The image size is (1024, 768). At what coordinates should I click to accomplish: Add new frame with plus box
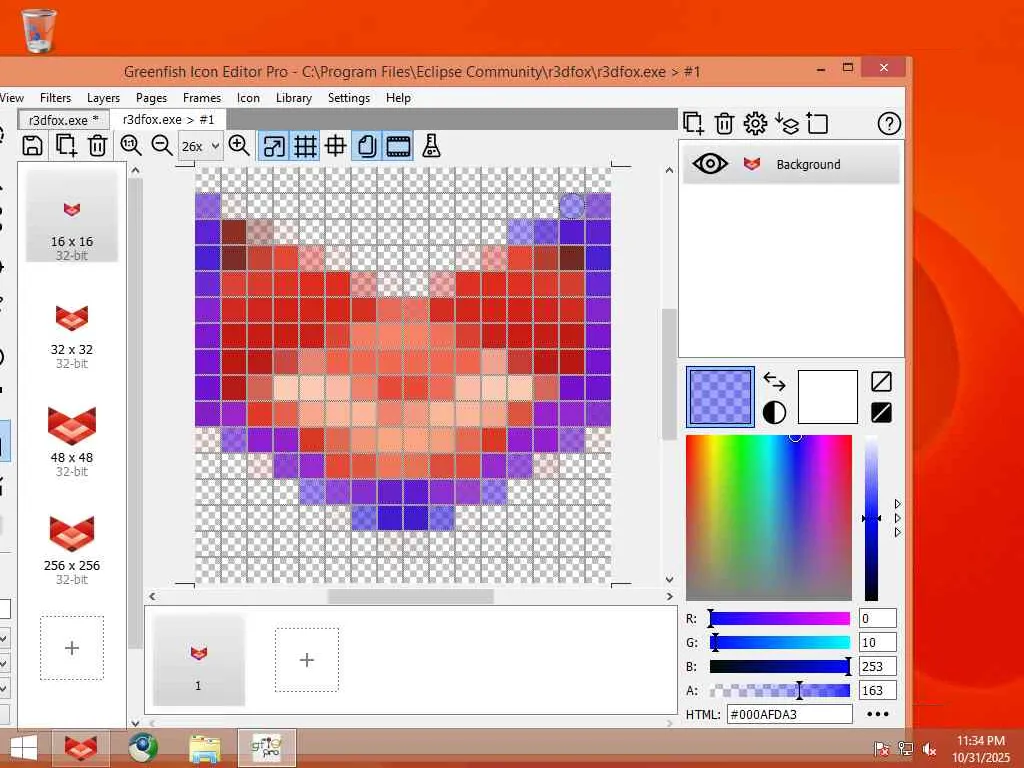coord(307,660)
